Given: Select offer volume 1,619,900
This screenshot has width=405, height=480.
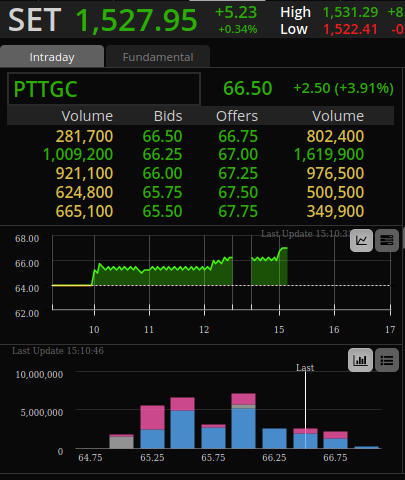Looking at the screenshot, I should click(x=329, y=154).
